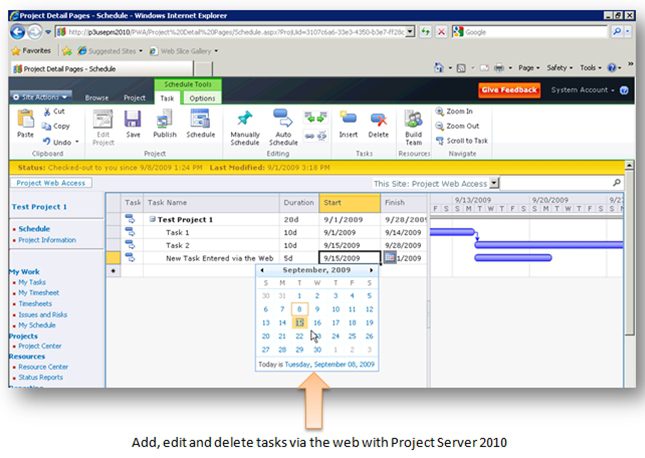Click the Duration column header
Image resolution: width=645 pixels, height=458 pixels.
pos(299,202)
